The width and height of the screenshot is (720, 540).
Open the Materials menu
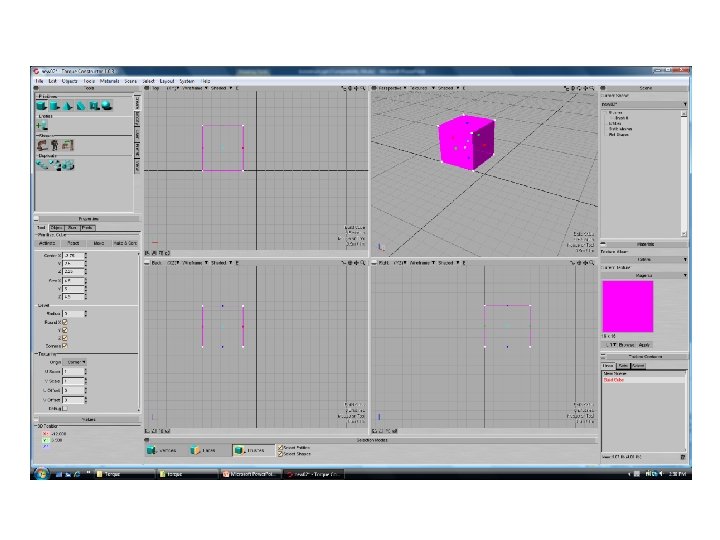point(110,81)
